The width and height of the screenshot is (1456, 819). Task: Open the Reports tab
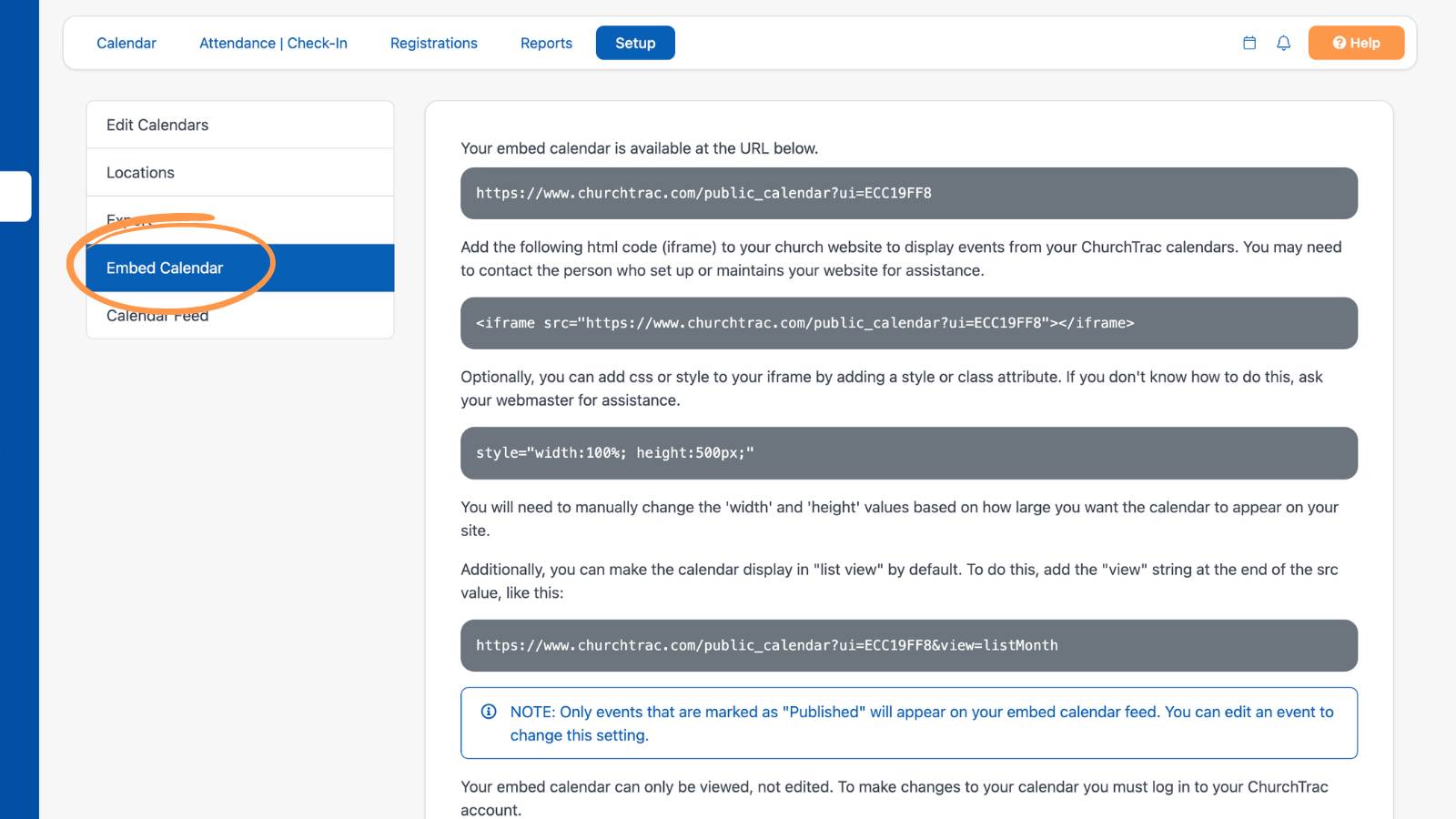(546, 43)
